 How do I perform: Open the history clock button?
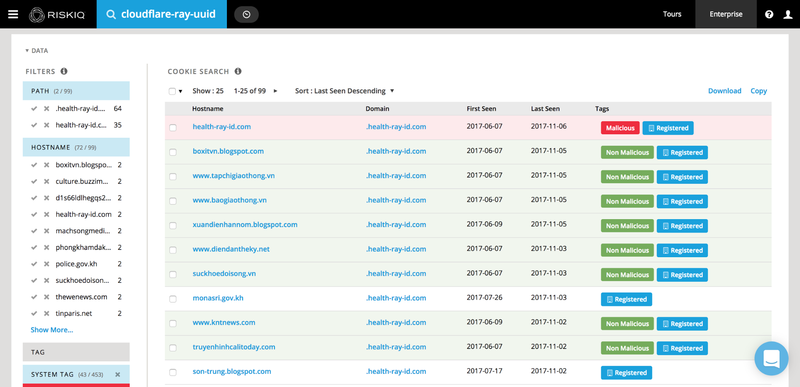pos(246,14)
